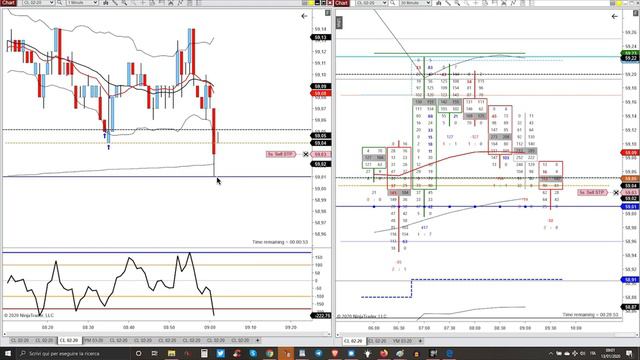This screenshot has height=360, width=640.
Task: Open NinjaTrader highlighted icon in Windows taskbar
Action: 286,353
